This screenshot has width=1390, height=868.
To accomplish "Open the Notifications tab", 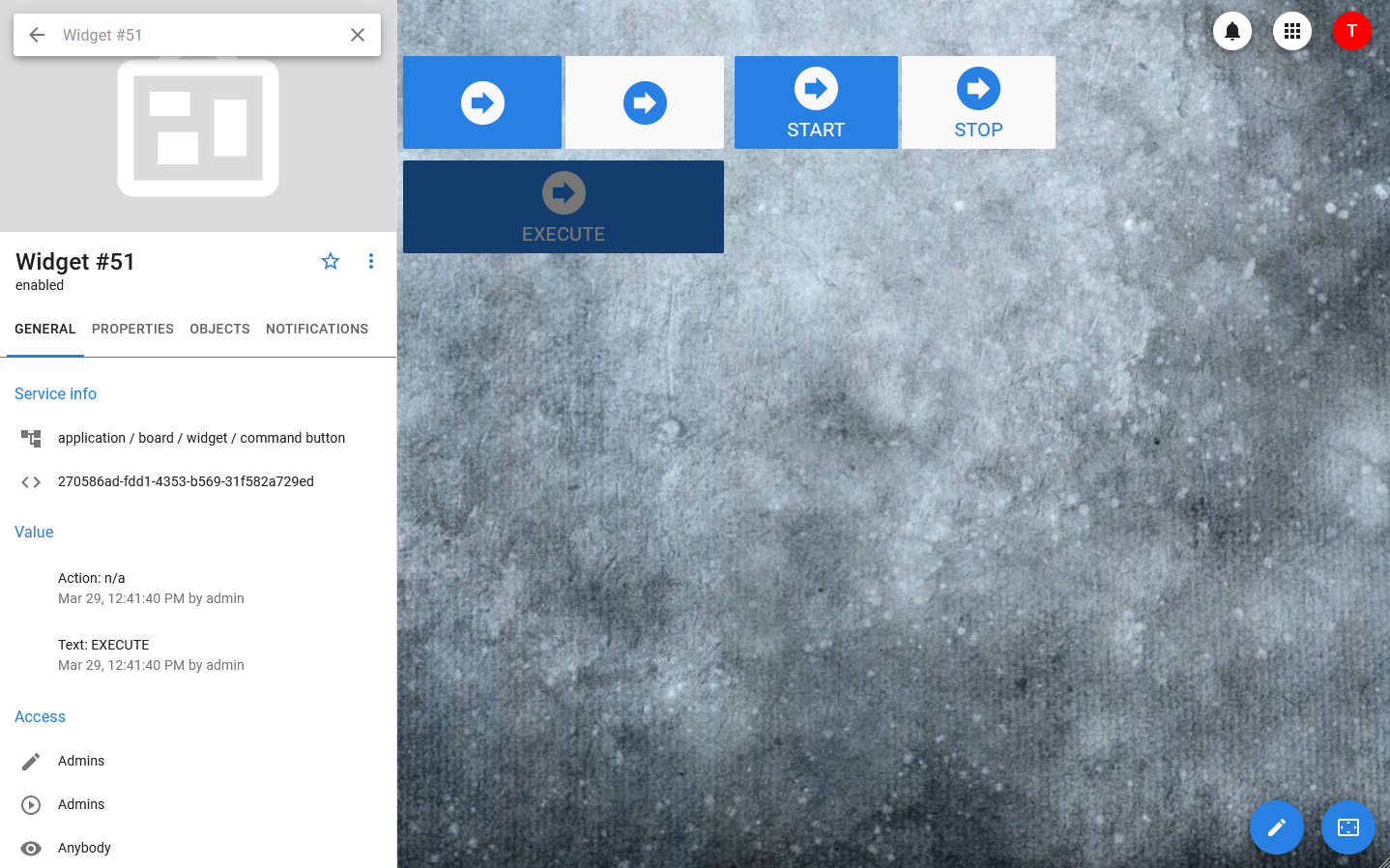I will (317, 329).
